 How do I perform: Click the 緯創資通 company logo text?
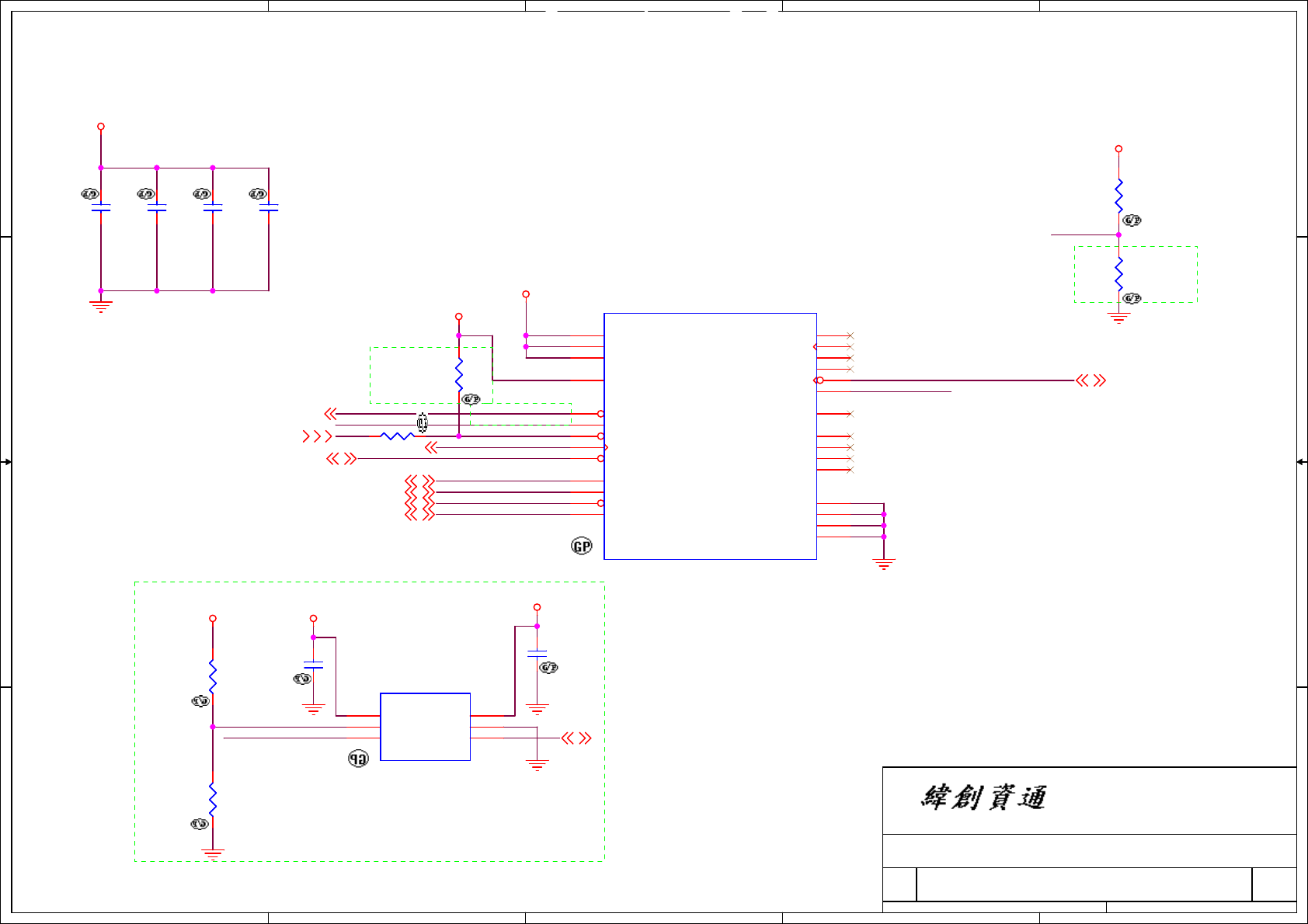click(983, 797)
